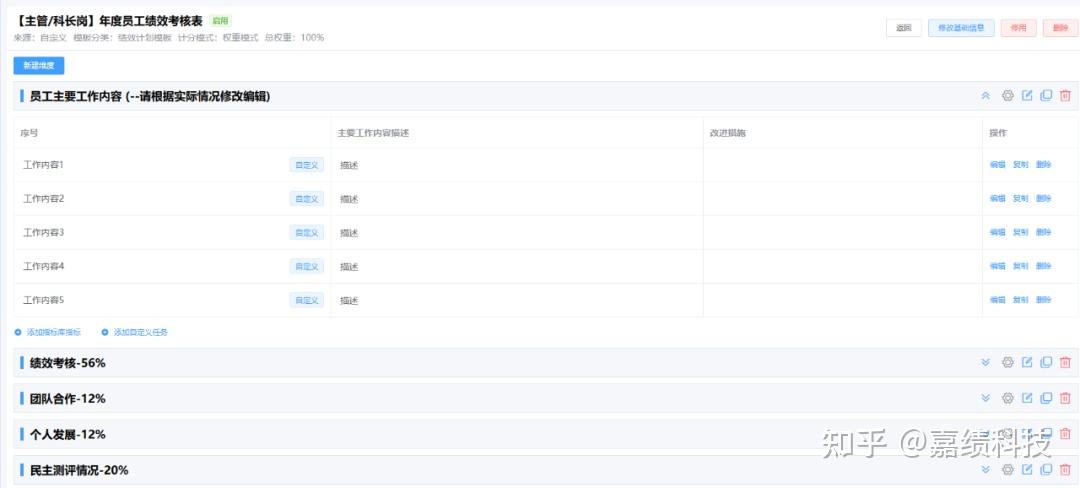Image resolution: width=1080 pixels, height=488 pixels.
Task: Click the 主要工作内容描述 column header
Action: click(x=373, y=134)
